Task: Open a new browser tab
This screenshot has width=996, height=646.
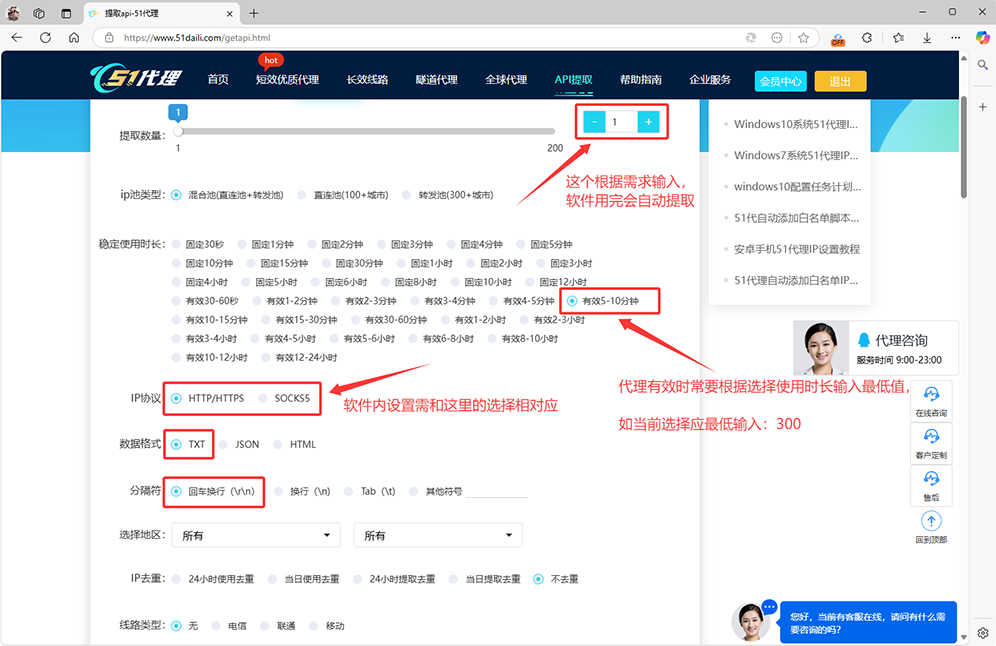Action: pos(253,13)
